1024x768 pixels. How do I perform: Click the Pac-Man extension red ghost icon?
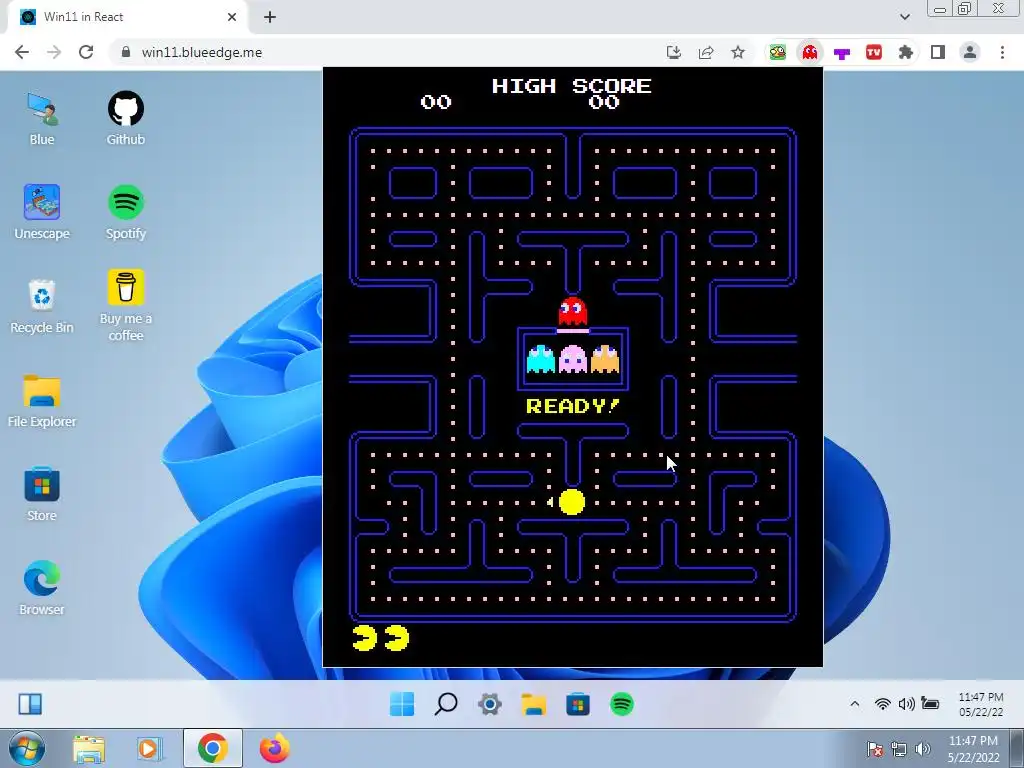[810, 52]
